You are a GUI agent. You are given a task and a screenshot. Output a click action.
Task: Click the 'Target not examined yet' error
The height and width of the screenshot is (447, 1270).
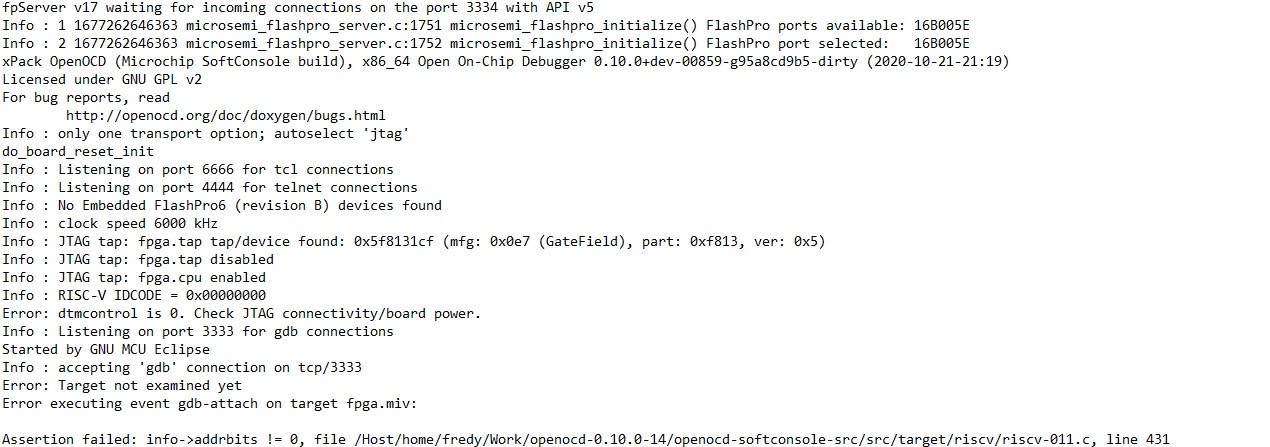click(x=122, y=386)
